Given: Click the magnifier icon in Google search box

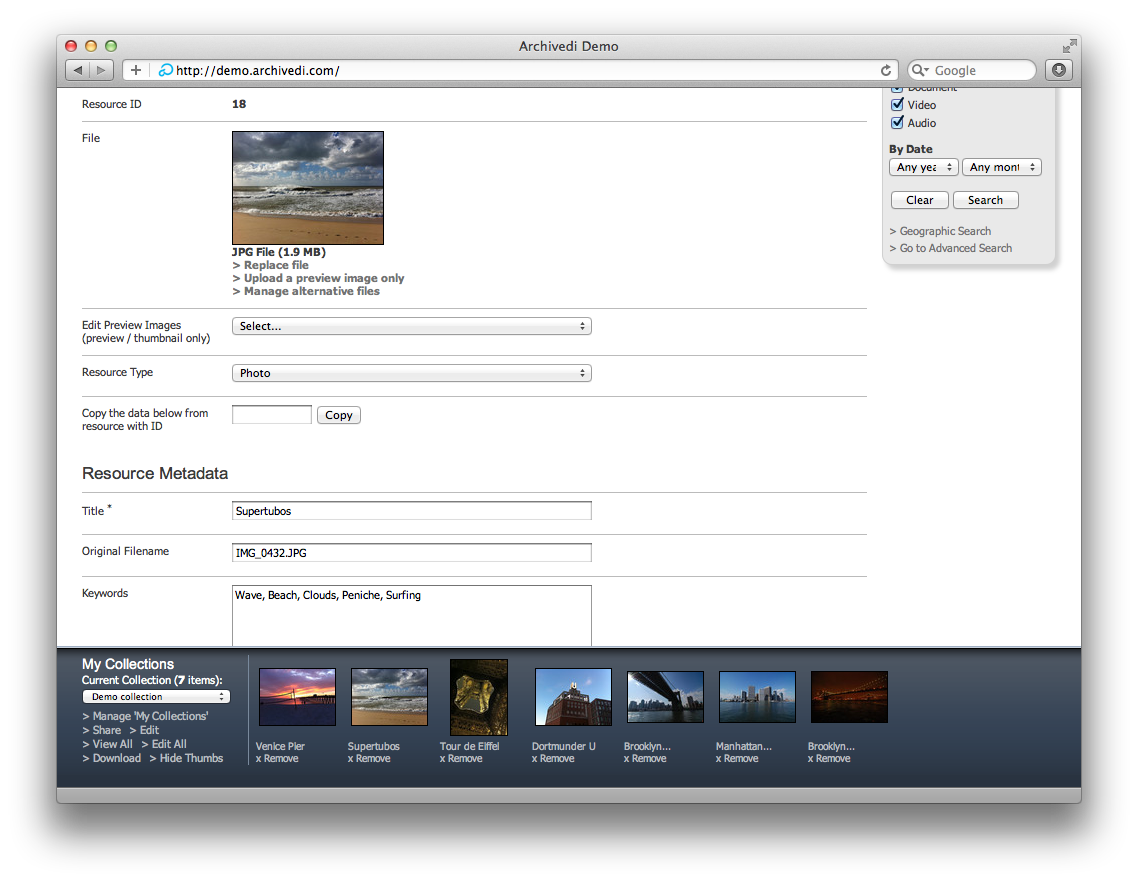Looking at the screenshot, I should coord(920,70).
